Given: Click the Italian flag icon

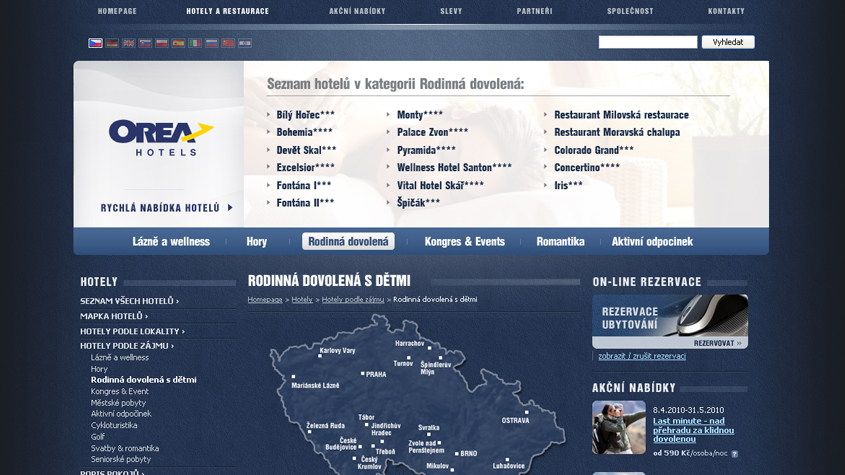Looking at the screenshot, I should (195, 43).
